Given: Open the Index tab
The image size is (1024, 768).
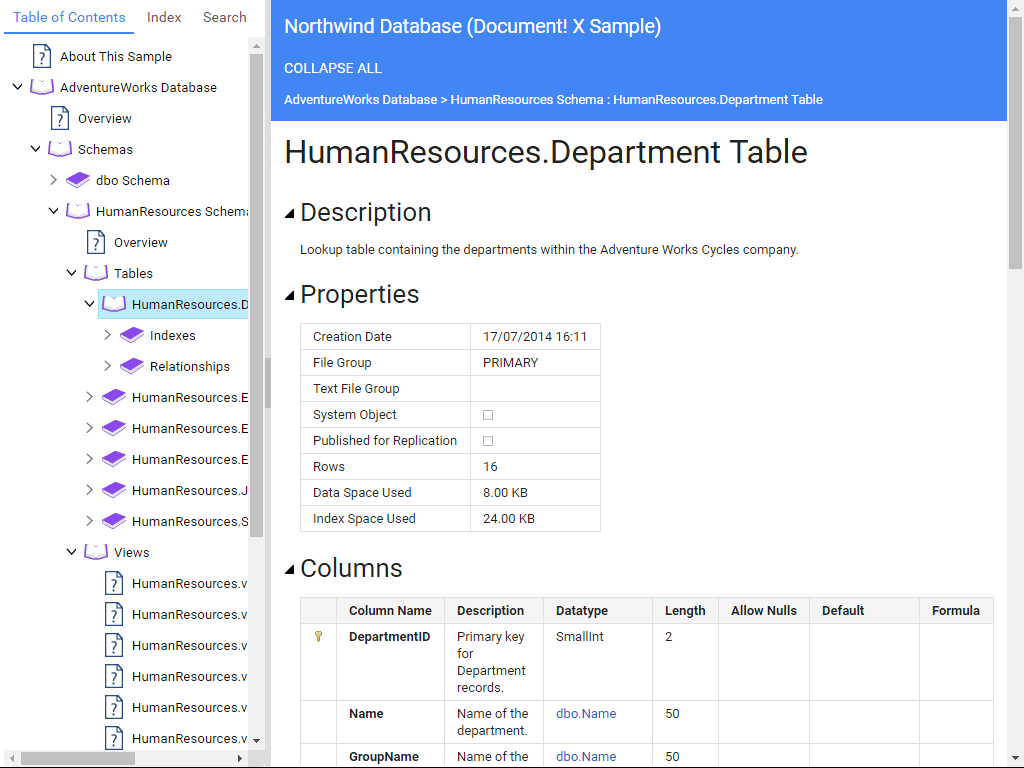Looking at the screenshot, I should [x=164, y=17].
